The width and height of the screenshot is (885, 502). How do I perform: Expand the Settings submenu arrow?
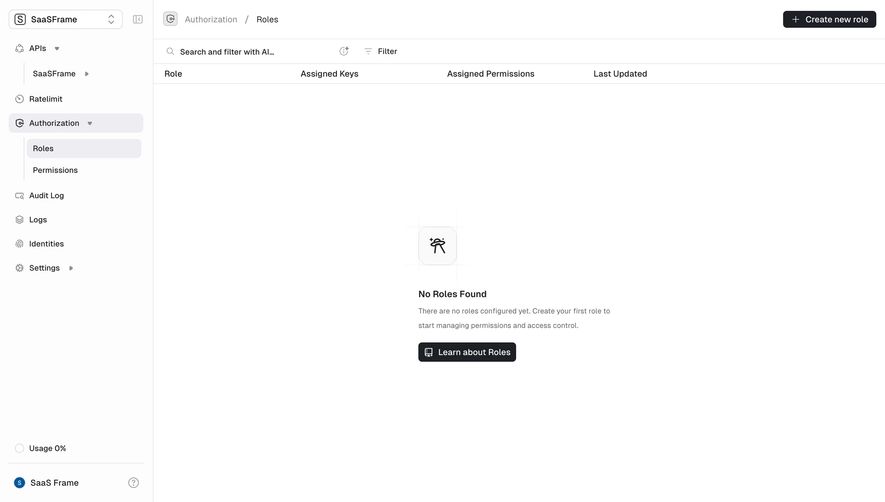[x=71, y=268]
